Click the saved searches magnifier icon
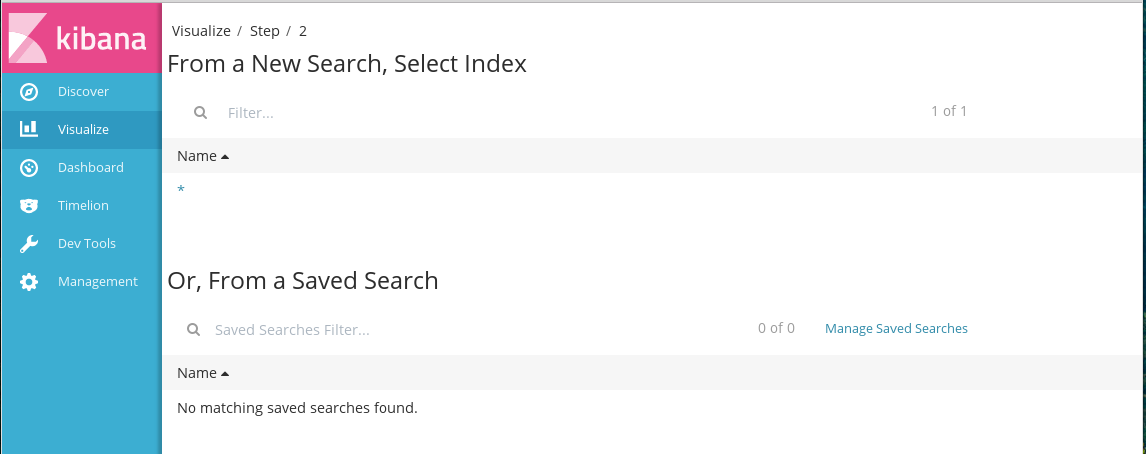Screen dimensions: 1146x454 (194, 330)
